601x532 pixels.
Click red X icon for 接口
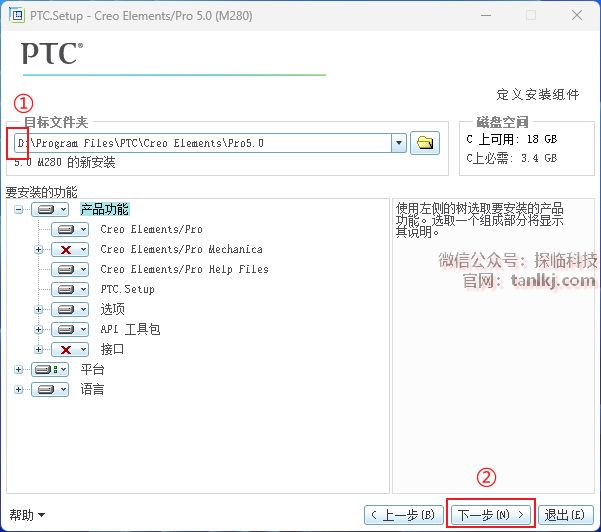70,349
